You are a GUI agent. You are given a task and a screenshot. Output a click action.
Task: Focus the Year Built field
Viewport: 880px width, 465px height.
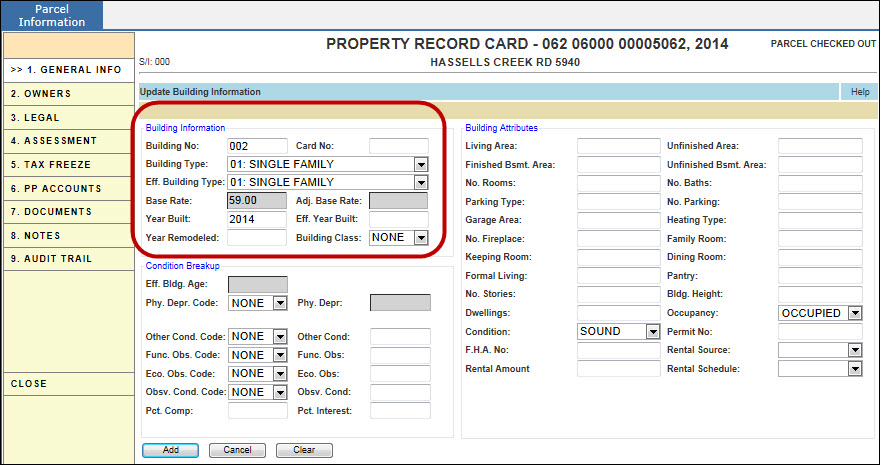click(x=257, y=219)
